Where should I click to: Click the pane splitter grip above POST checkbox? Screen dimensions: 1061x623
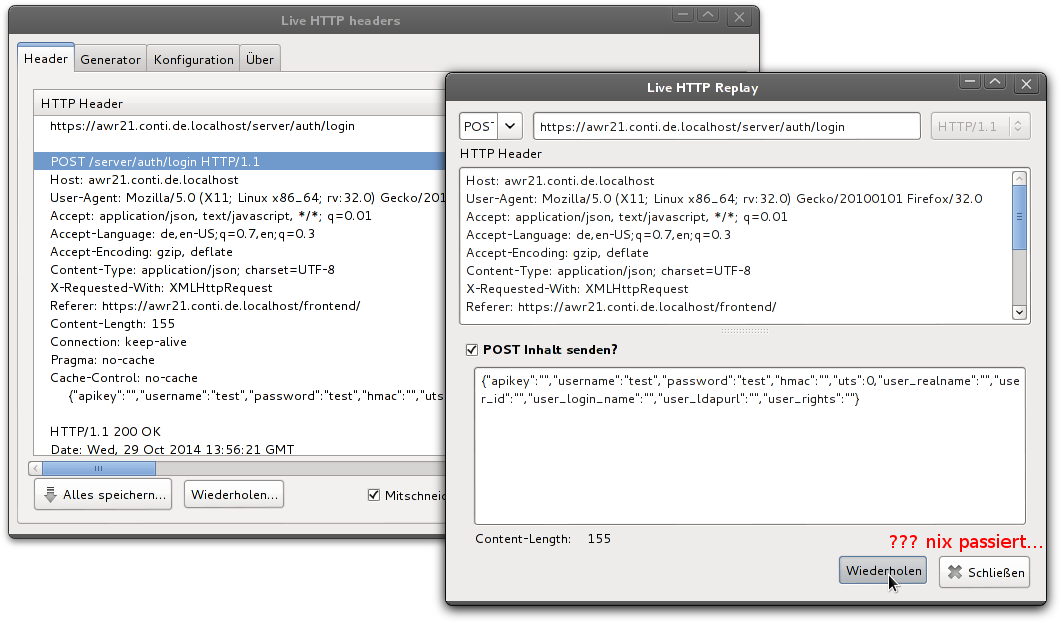click(744, 331)
